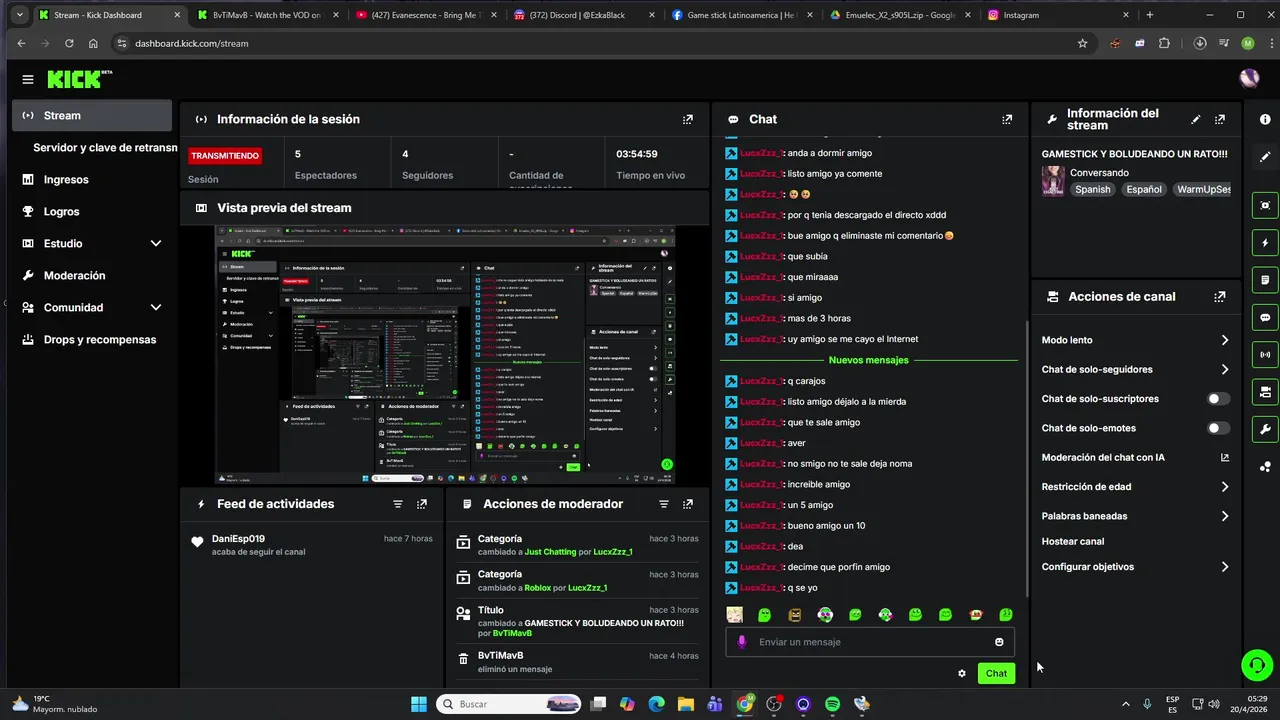Expand Modo lento options
This screenshot has height=720, width=1280.
point(1225,340)
